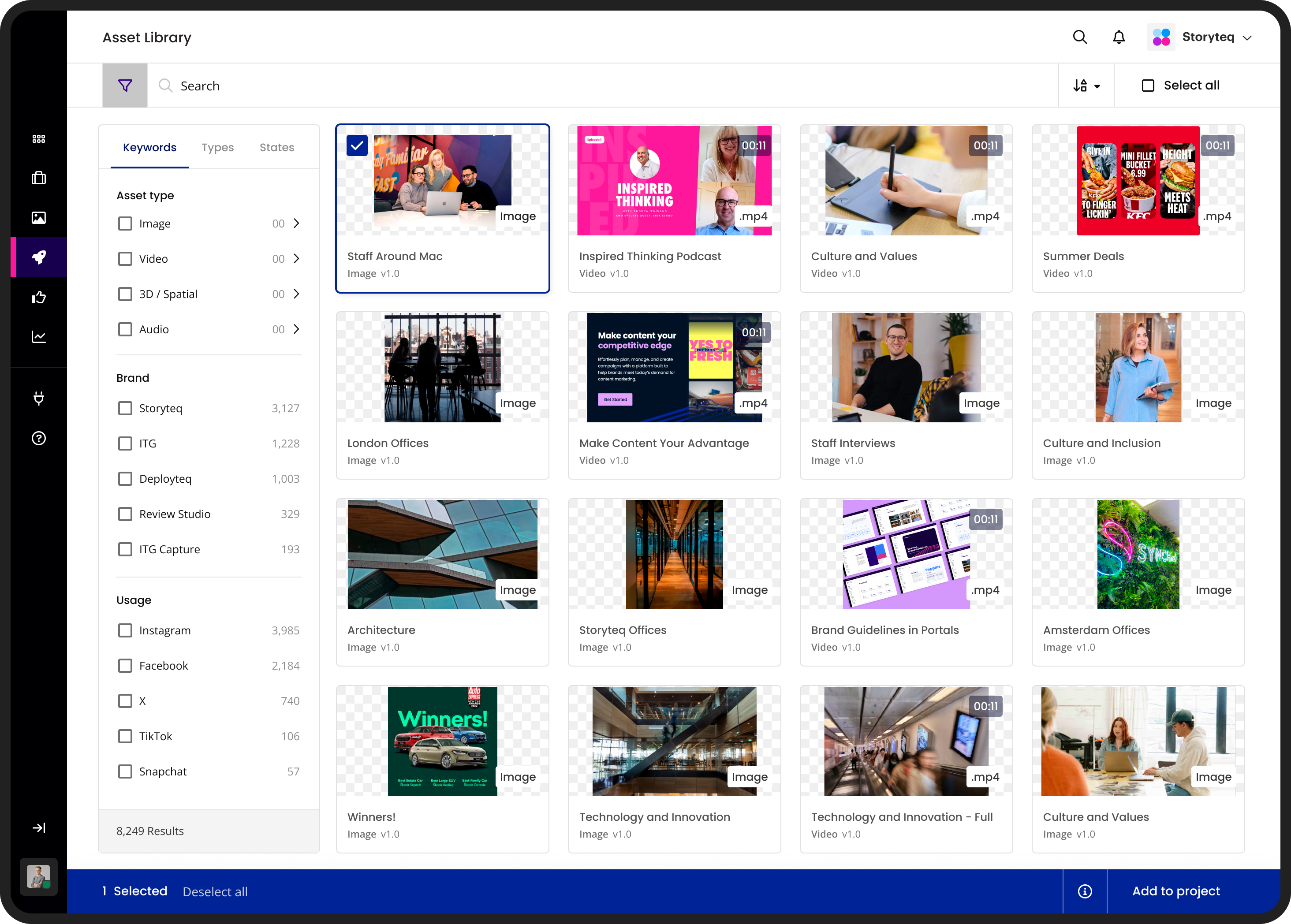Click Add to project button
Image resolution: width=1291 pixels, height=924 pixels.
1175,891
